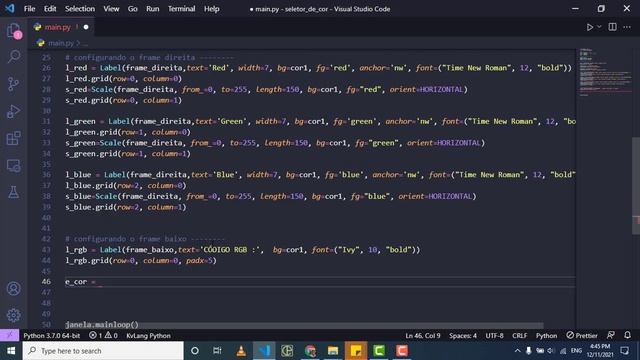Change CRLF end of line sequence
Image resolution: width=640 pixels, height=360 pixels.
click(x=520, y=336)
